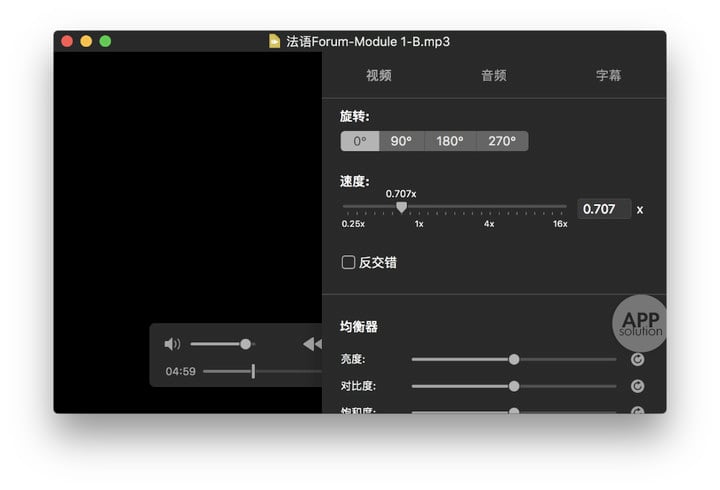Viewport: 720px width, 490px height.
Task: Click the 0.707 speed input field
Action: 604,209
